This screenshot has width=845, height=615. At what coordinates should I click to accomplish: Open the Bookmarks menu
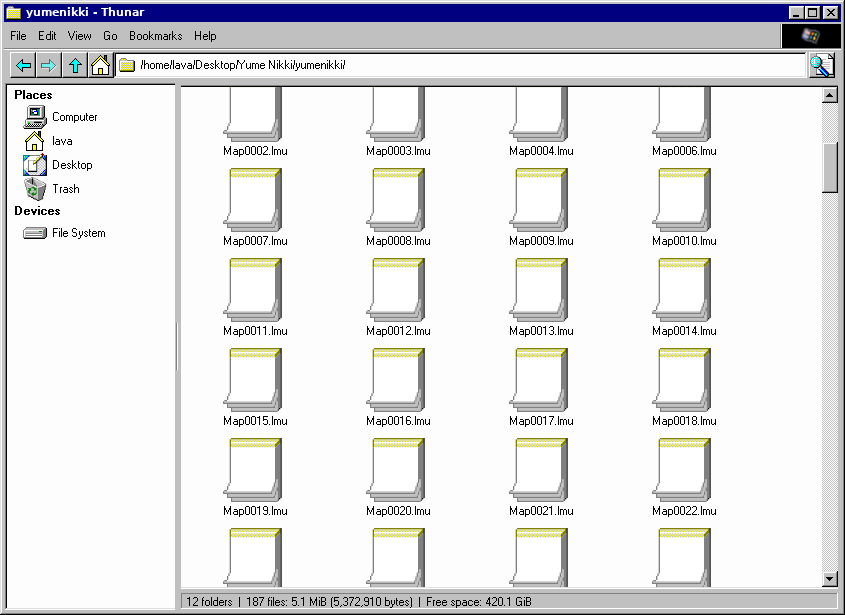pyautogui.click(x=155, y=36)
